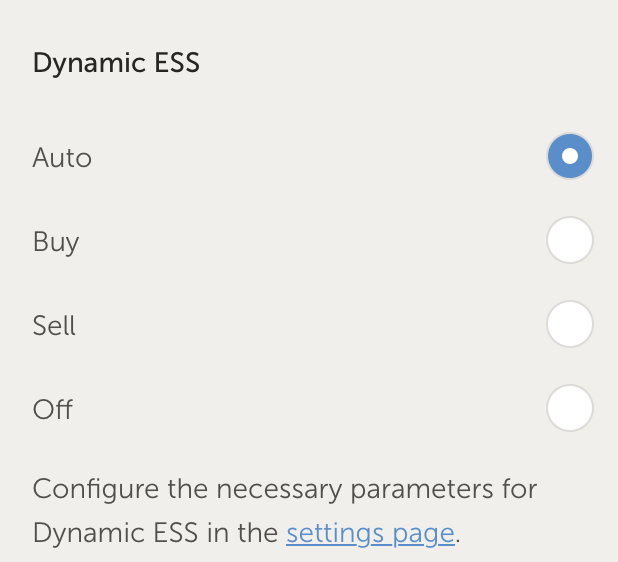This screenshot has width=618, height=562.
Task: Open the settings page link
Action: pyautogui.click(x=370, y=533)
